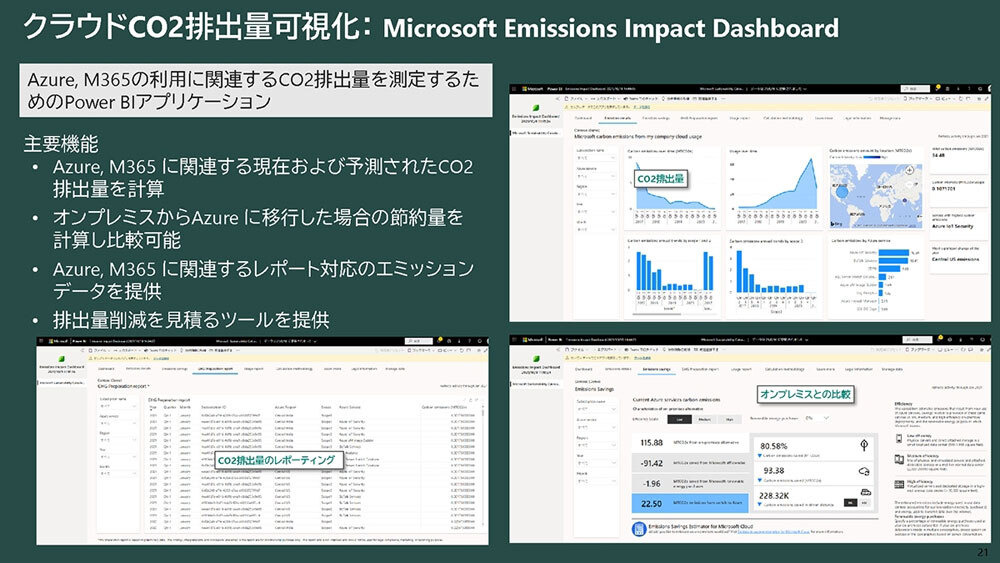The height and width of the screenshot is (563, 1000).
Task: Click notification bell in Emissions Savings screenshot
Action: pyautogui.click(x=938, y=340)
